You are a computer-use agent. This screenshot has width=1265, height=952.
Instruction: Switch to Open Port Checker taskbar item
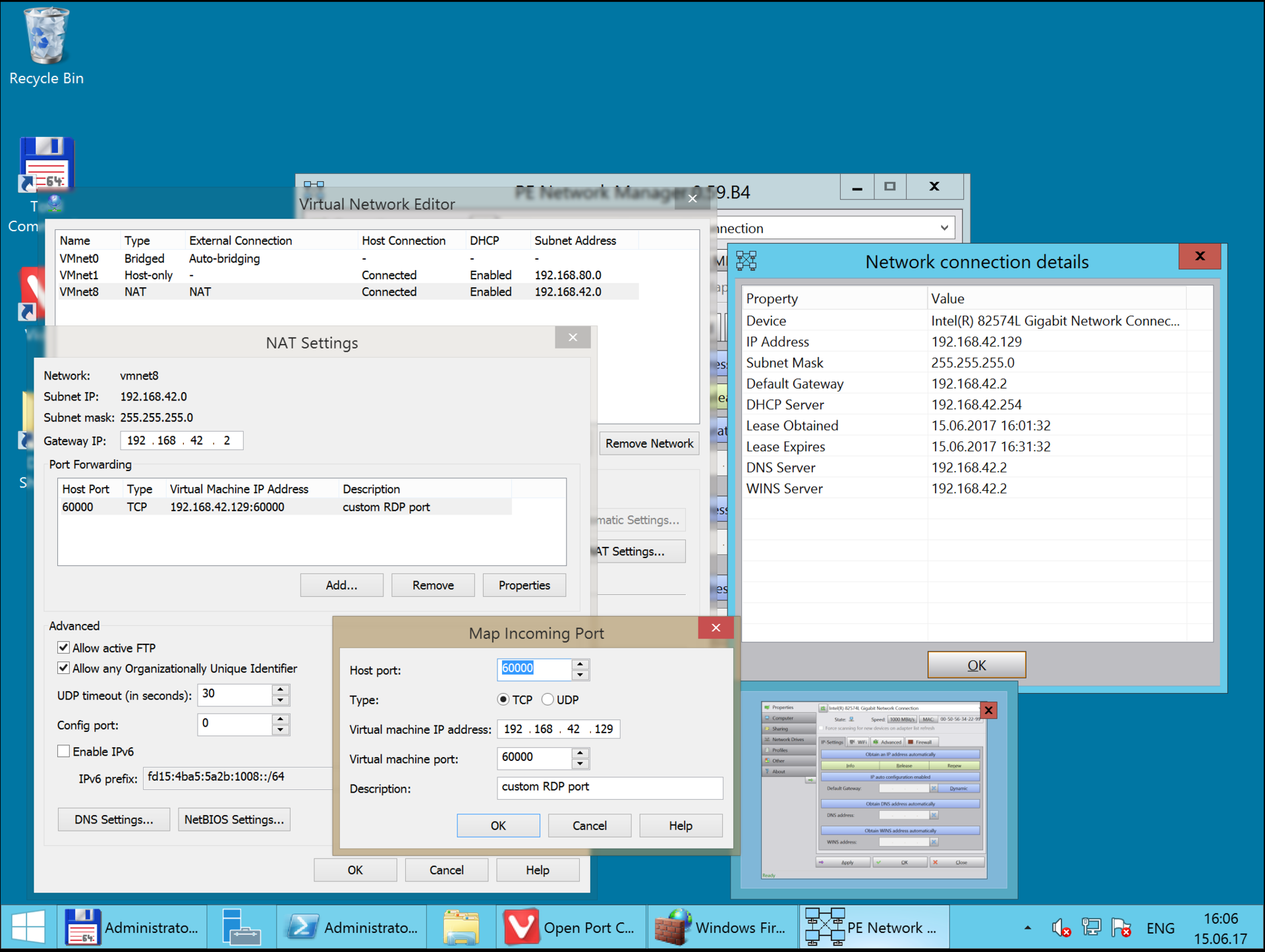571,927
